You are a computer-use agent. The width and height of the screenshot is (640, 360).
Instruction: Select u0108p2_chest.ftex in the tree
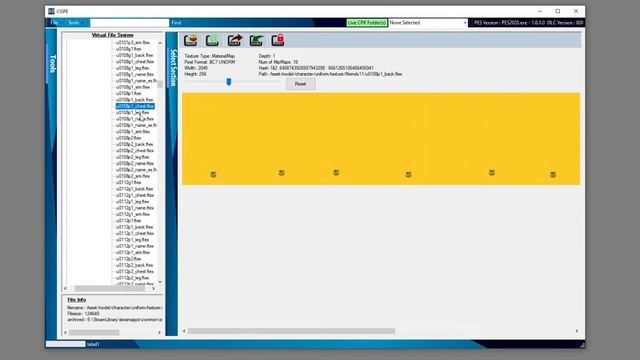(135, 151)
